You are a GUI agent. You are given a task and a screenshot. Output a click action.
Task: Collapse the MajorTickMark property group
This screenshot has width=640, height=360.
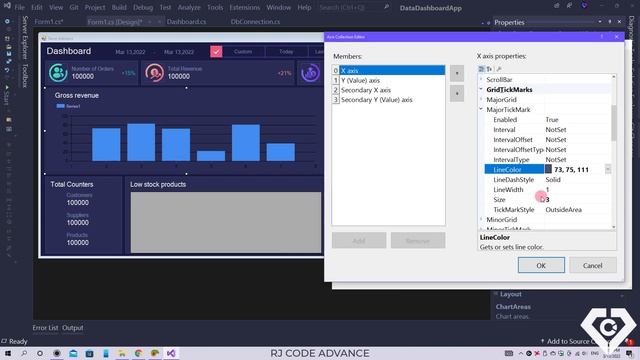coord(481,109)
